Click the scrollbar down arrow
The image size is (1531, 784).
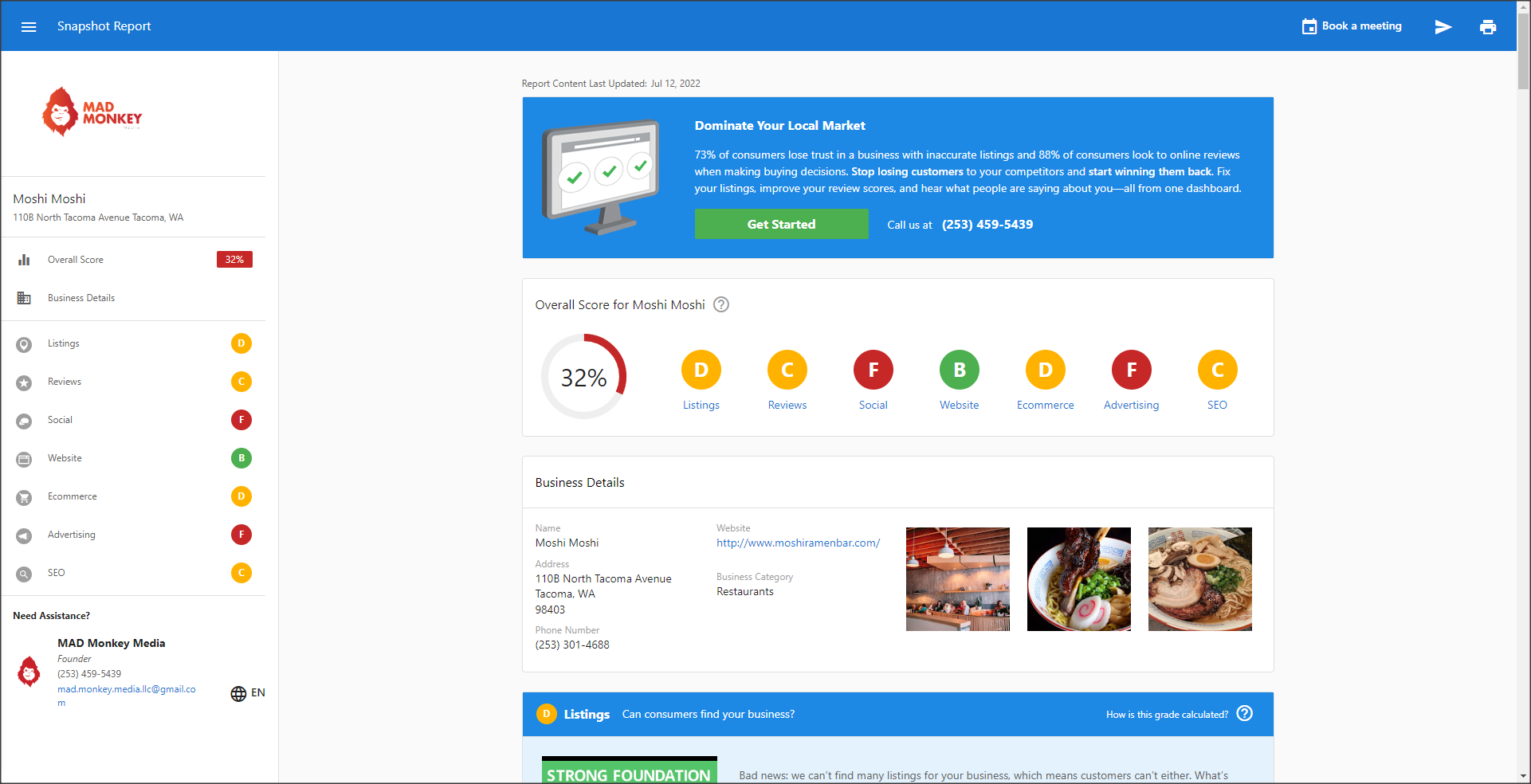click(1523, 776)
